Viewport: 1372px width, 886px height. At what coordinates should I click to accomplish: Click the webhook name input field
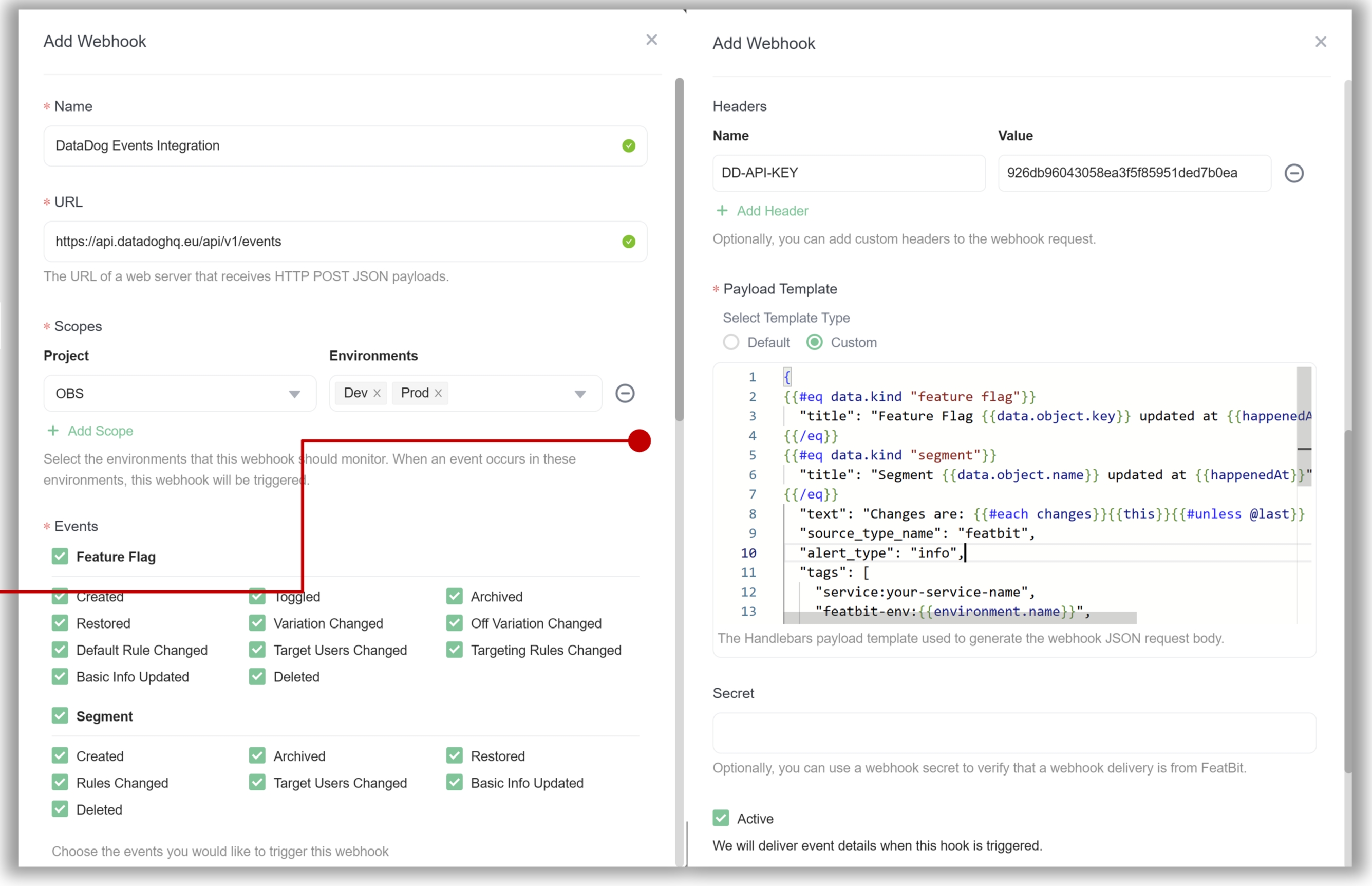tap(344, 145)
